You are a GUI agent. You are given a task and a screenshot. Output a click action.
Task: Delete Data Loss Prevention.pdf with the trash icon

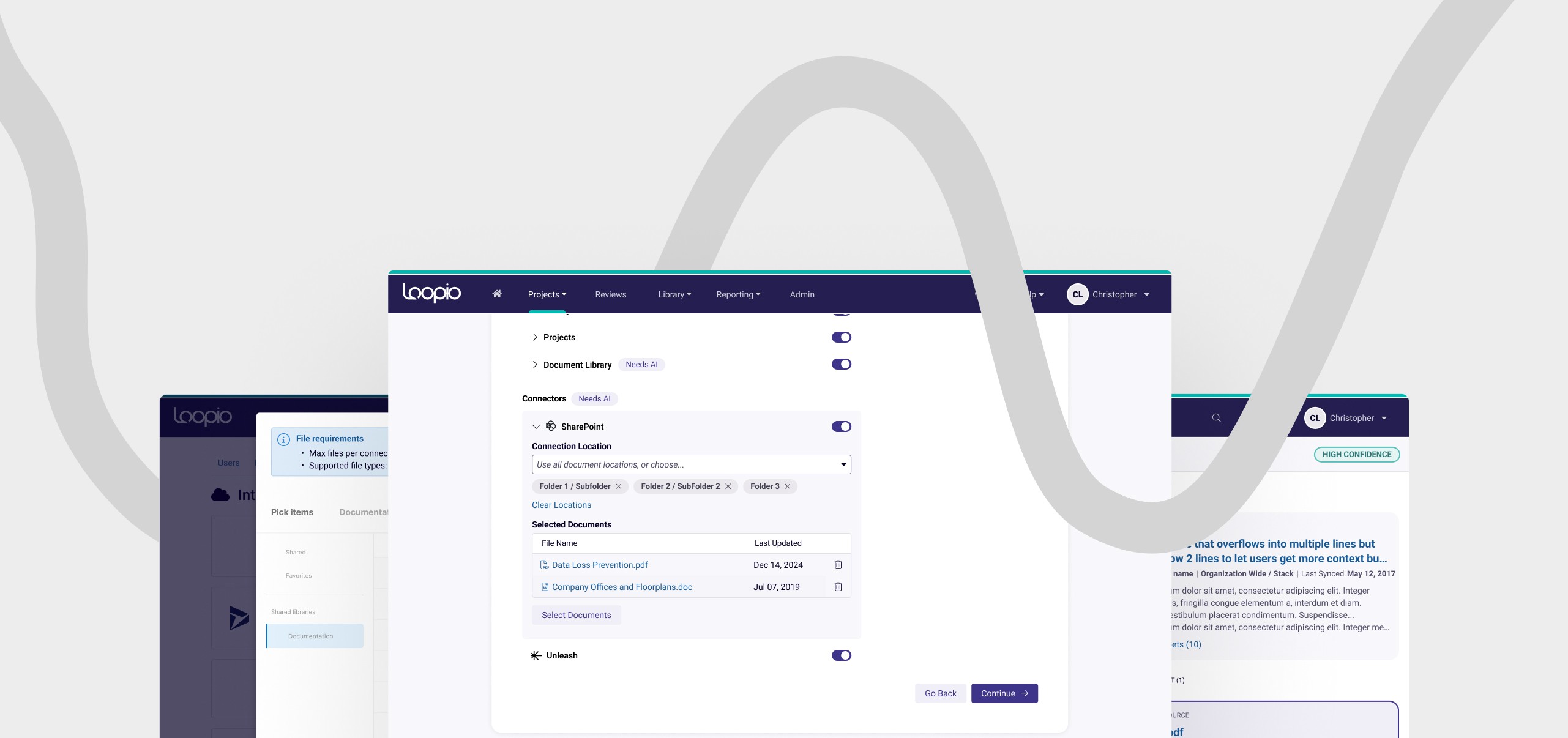click(x=838, y=565)
